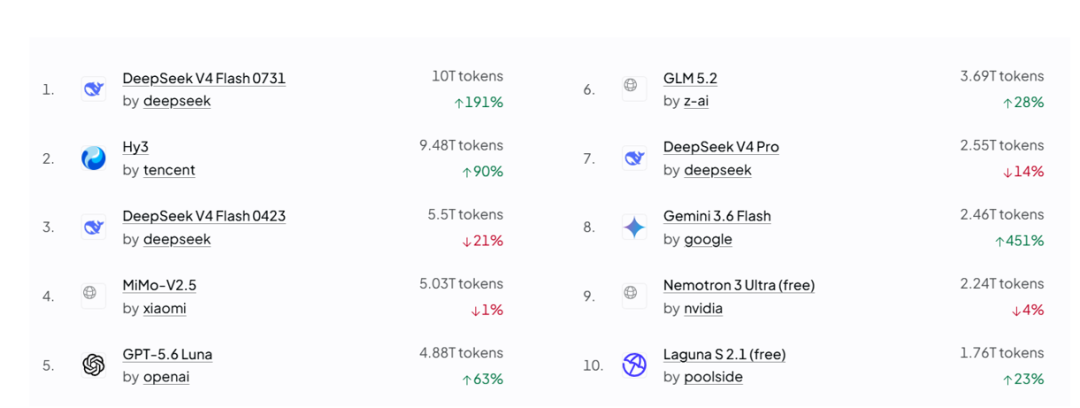This screenshot has height=408, width=1080.
Task: Open the Laguna S 2.1 (free) link
Action: (x=725, y=354)
